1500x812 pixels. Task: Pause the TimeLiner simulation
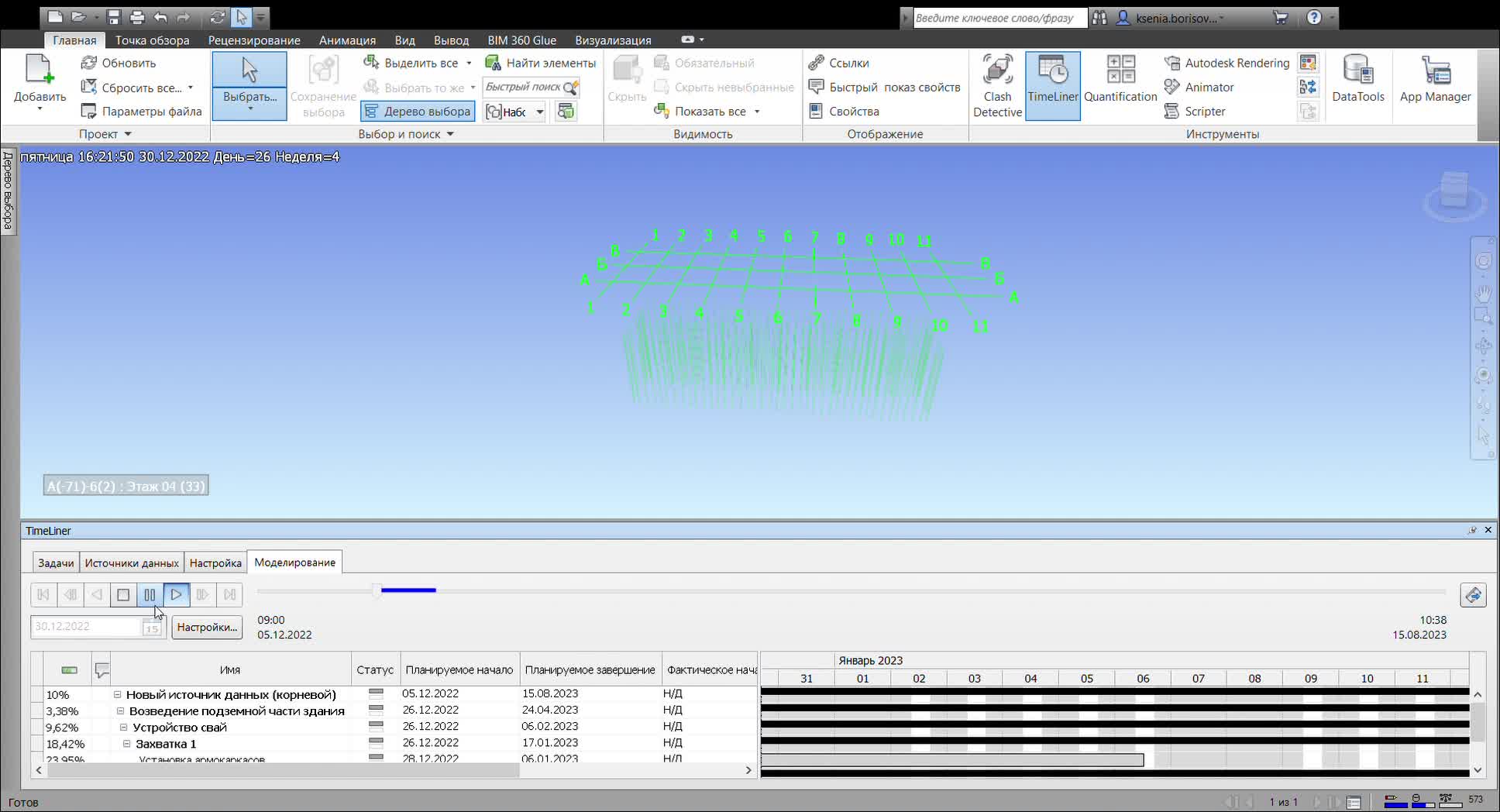(150, 594)
